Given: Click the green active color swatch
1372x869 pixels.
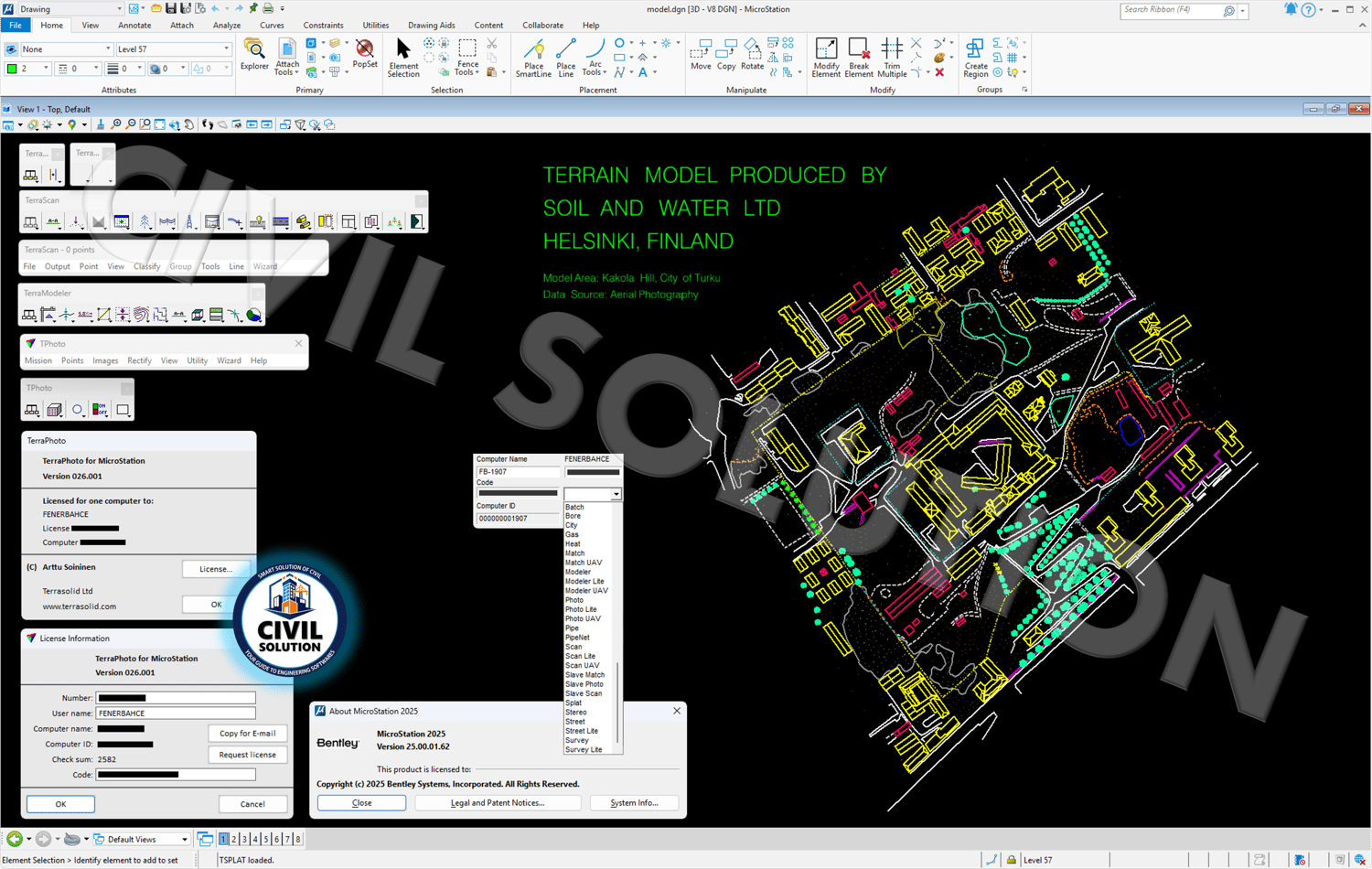Looking at the screenshot, I should (12, 69).
